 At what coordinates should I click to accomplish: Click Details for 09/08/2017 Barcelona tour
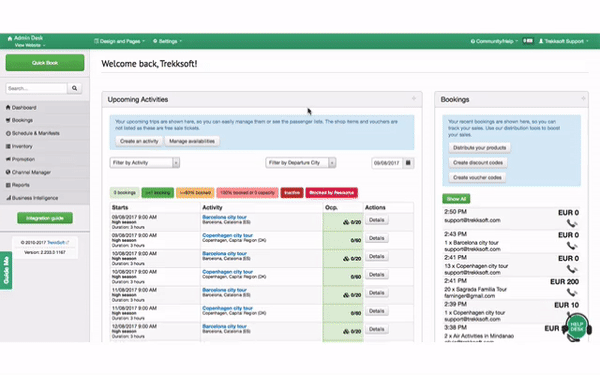(x=377, y=220)
